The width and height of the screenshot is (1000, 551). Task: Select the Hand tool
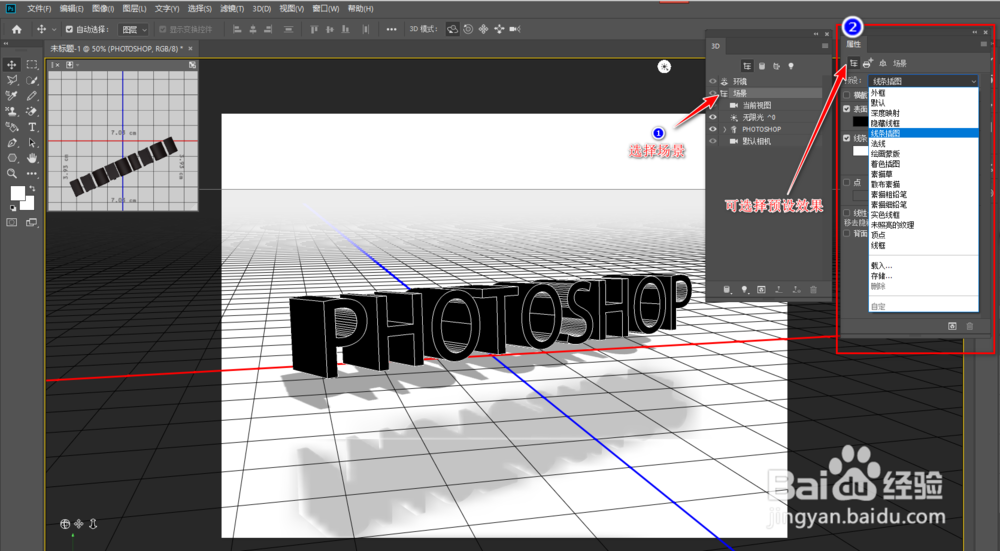coord(32,158)
